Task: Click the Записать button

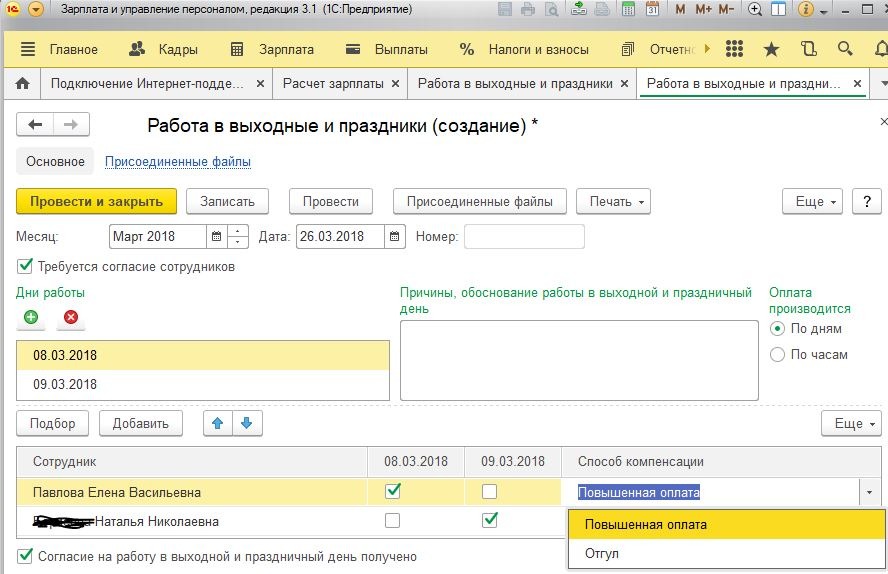Action: [x=227, y=202]
